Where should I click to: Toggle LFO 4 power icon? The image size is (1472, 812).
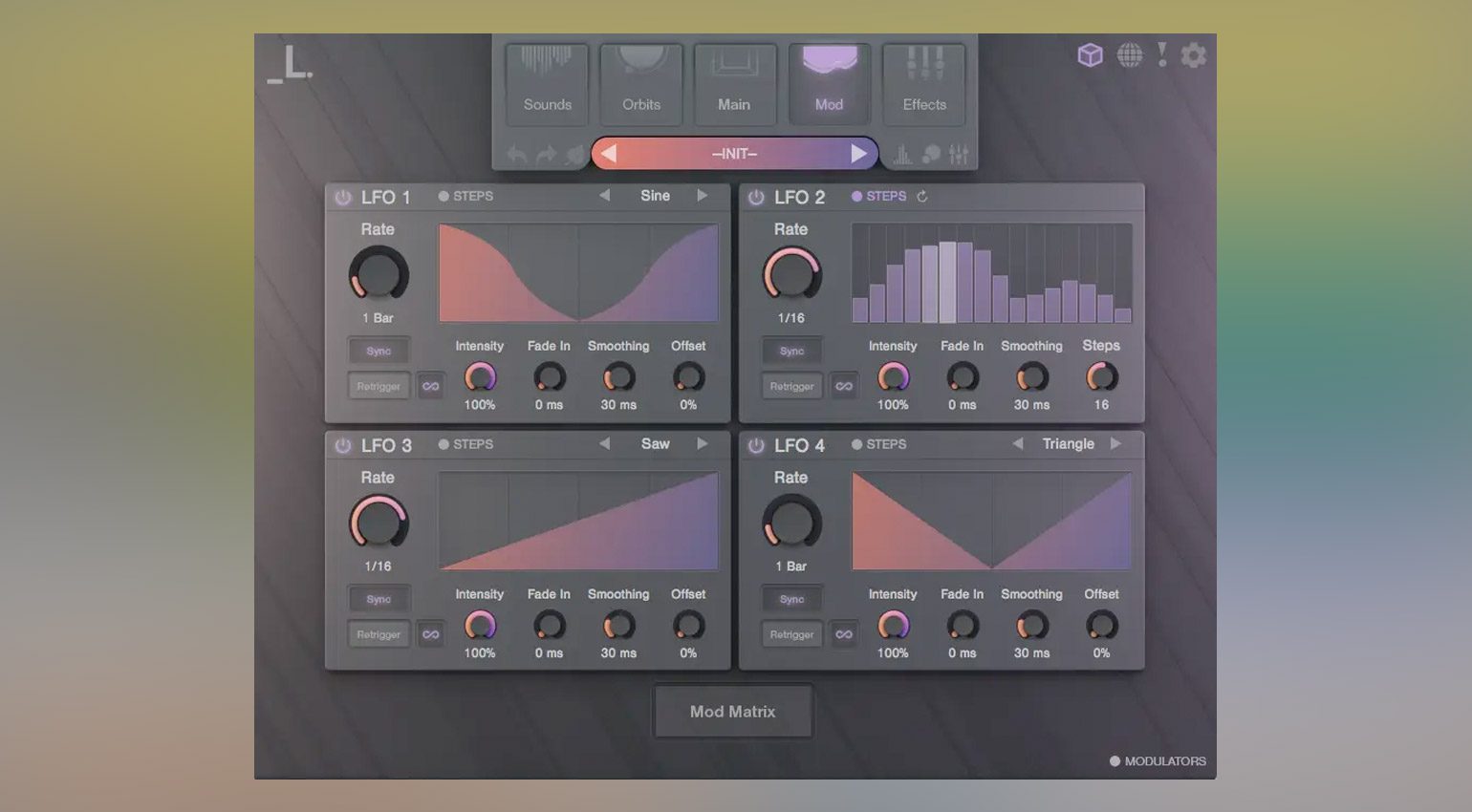pyautogui.click(x=756, y=445)
